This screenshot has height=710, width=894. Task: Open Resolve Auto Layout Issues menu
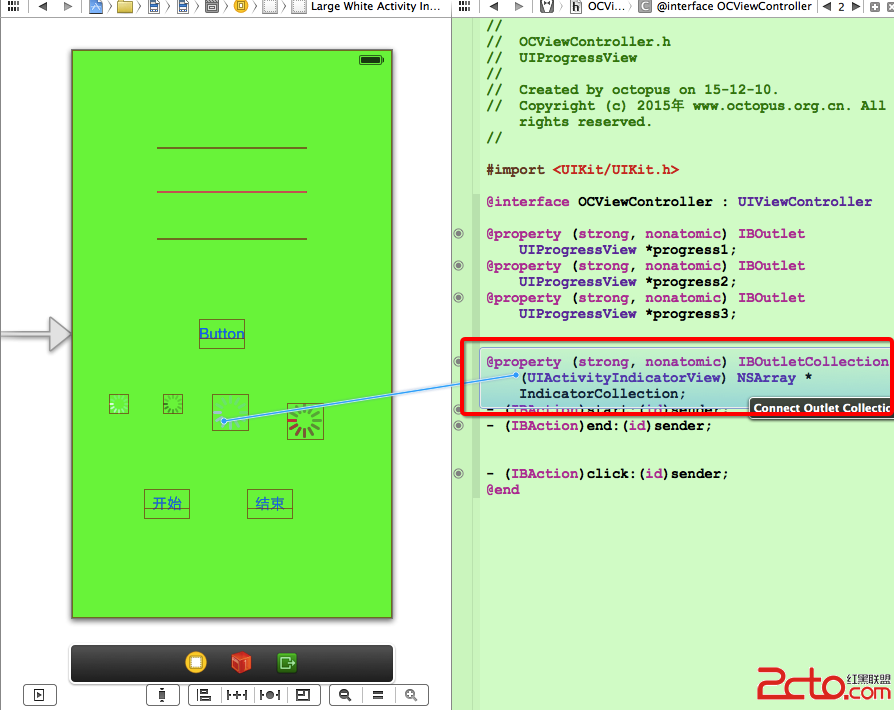(x=269, y=695)
